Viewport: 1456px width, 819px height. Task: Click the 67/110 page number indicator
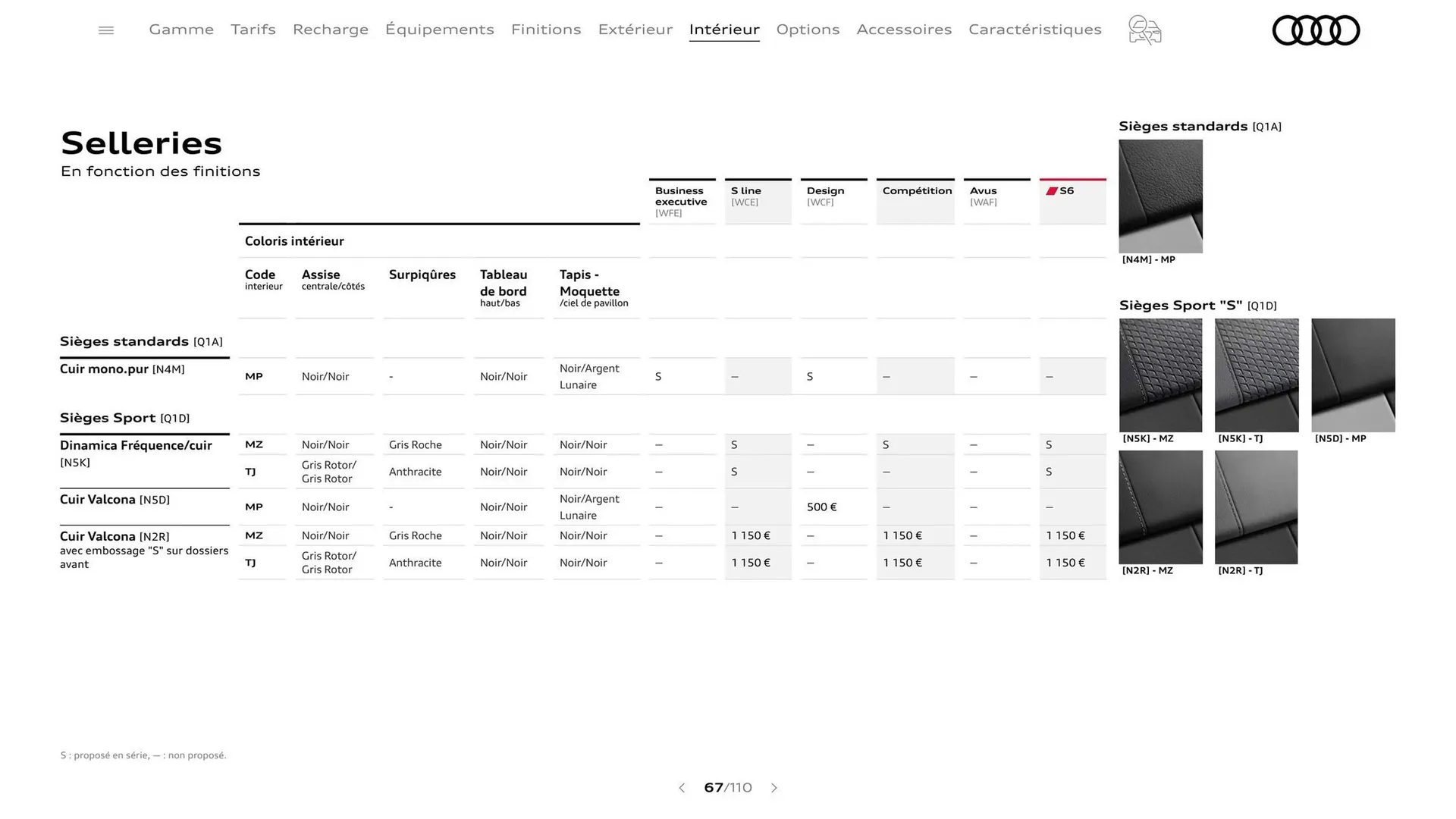tap(727, 788)
